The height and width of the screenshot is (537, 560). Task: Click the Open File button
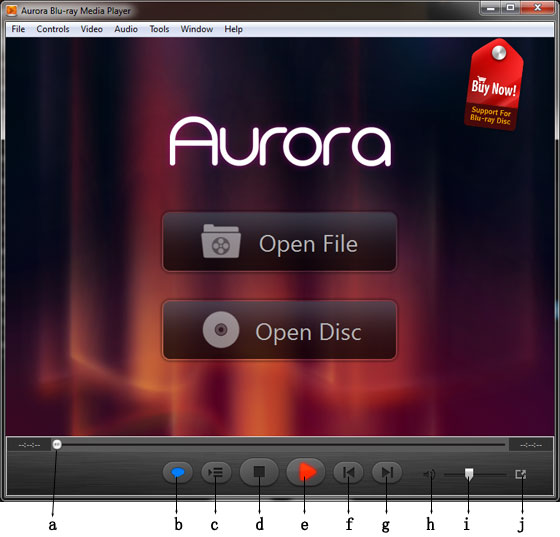(279, 242)
